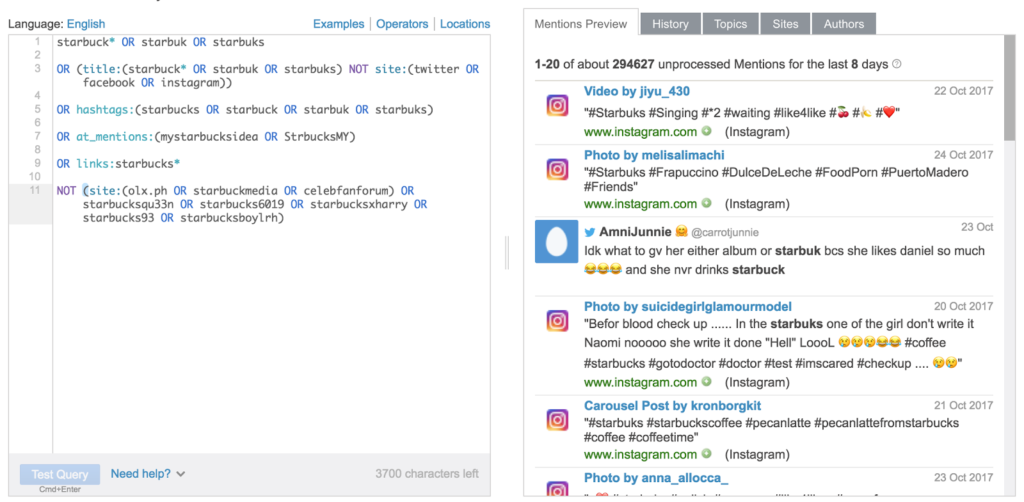
Task: Open the Authors tab
Action: 844,24
